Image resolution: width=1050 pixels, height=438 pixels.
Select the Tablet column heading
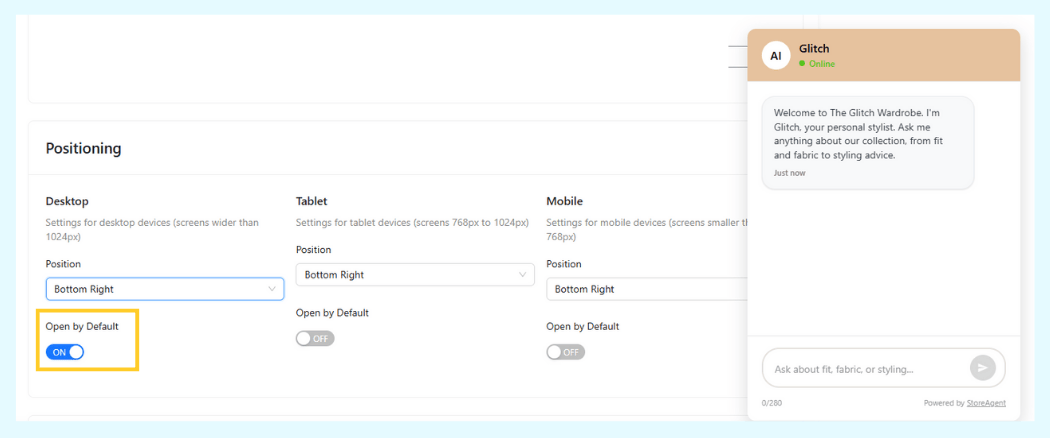(311, 201)
